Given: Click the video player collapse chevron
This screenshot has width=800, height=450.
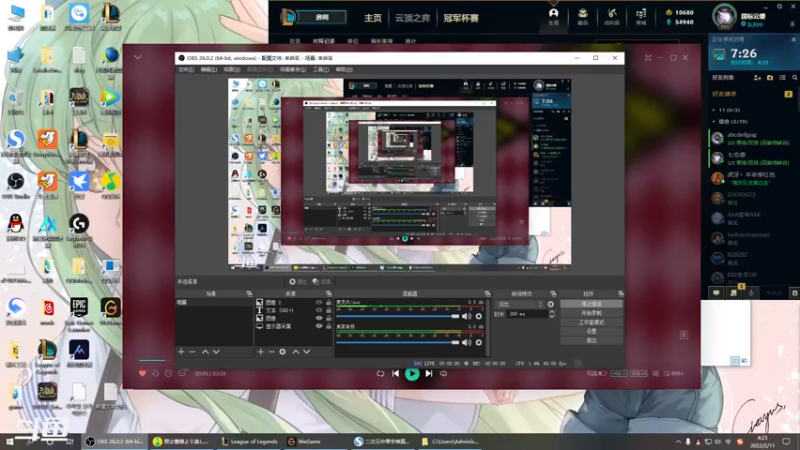Looking at the screenshot, I should (x=138, y=57).
